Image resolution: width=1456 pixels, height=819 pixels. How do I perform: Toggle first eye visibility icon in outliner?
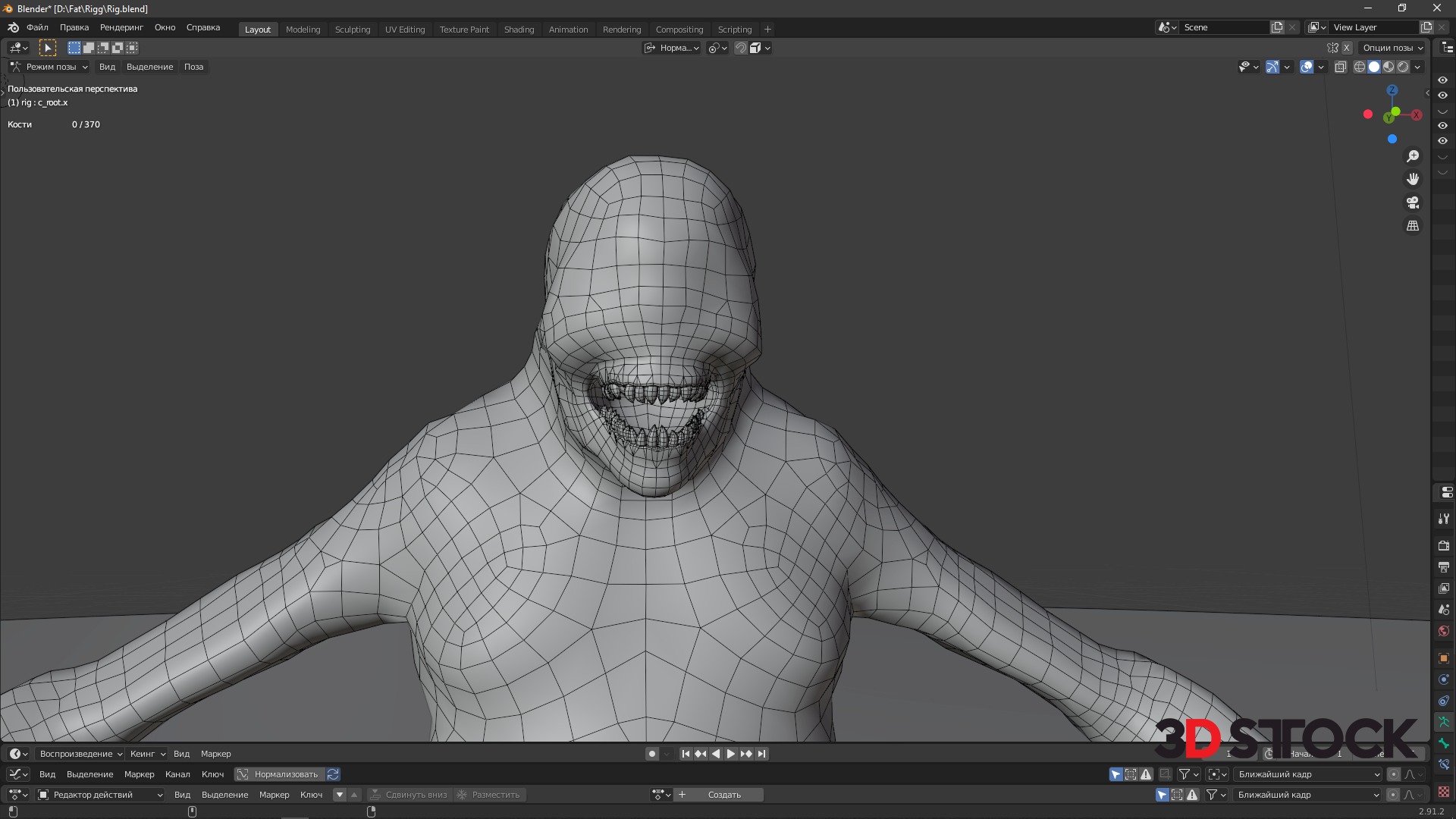coord(1442,80)
